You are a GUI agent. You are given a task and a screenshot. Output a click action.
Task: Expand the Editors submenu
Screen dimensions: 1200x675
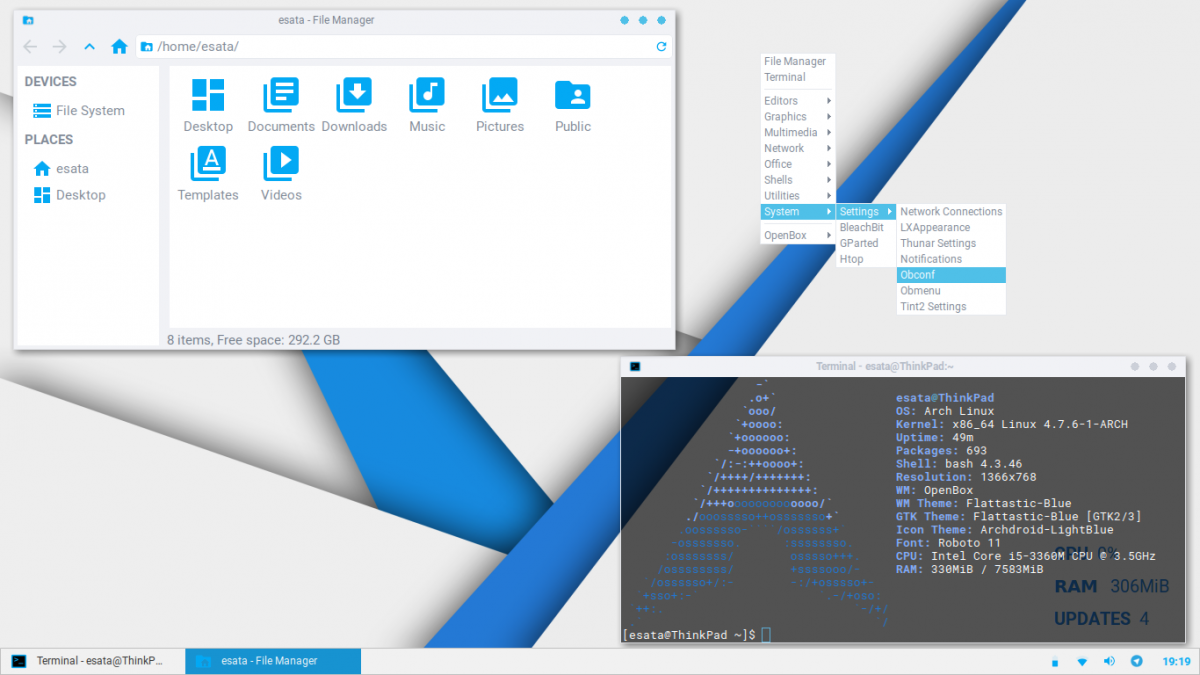coord(797,101)
